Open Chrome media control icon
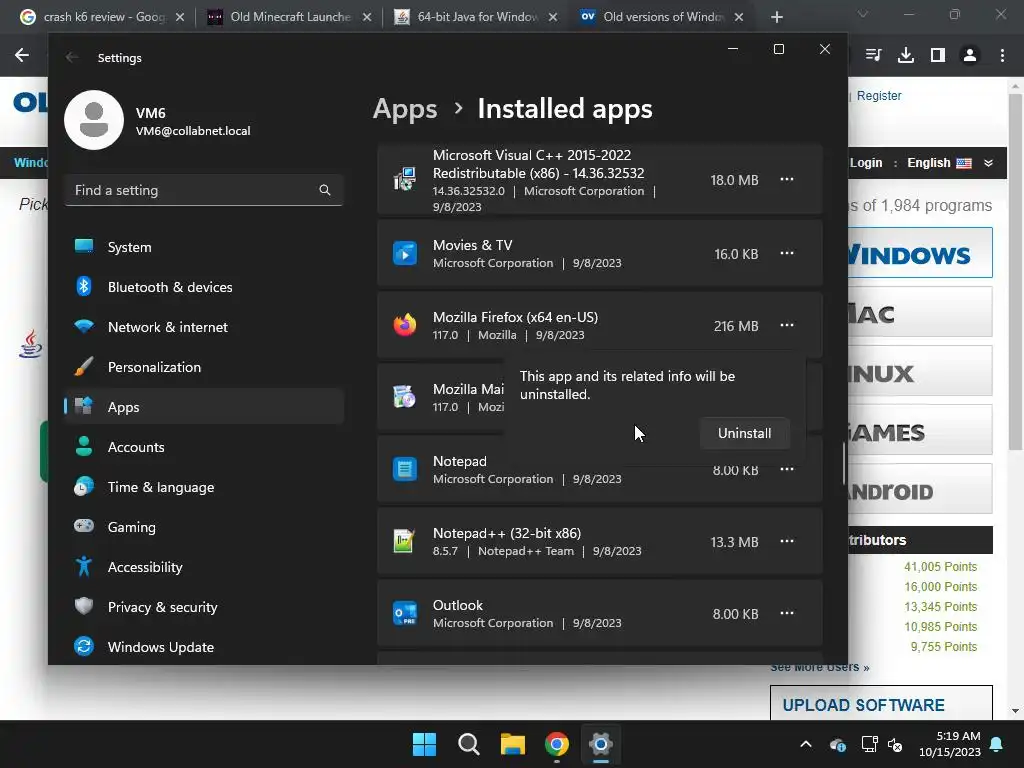This screenshot has width=1024, height=768. click(873, 55)
